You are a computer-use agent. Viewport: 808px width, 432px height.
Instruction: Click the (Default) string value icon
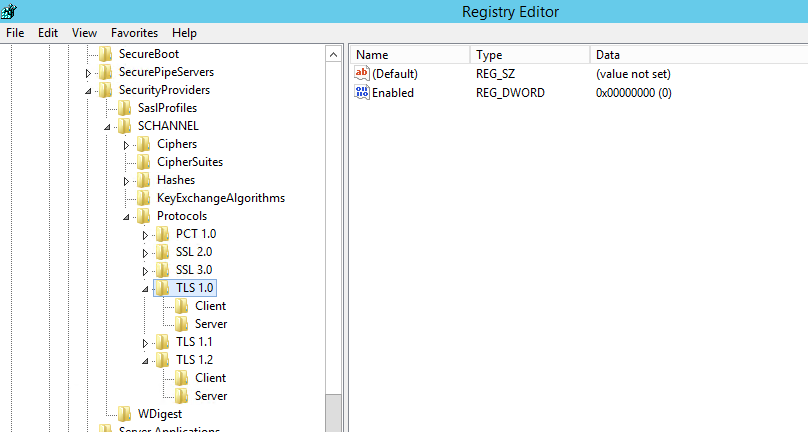[362, 73]
